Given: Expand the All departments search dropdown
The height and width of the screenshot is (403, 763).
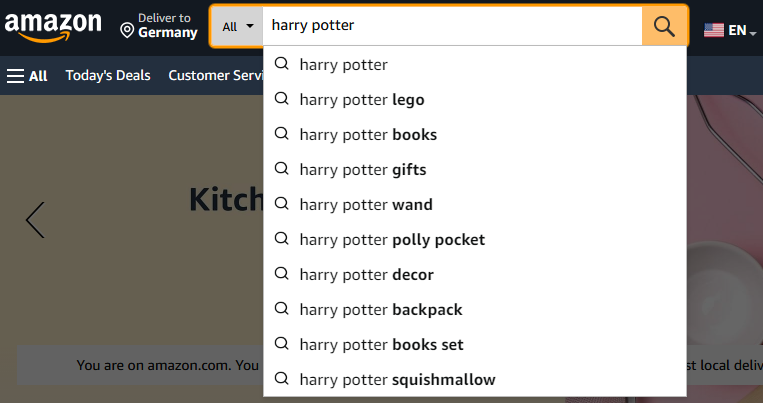Looking at the screenshot, I should click(x=237, y=26).
